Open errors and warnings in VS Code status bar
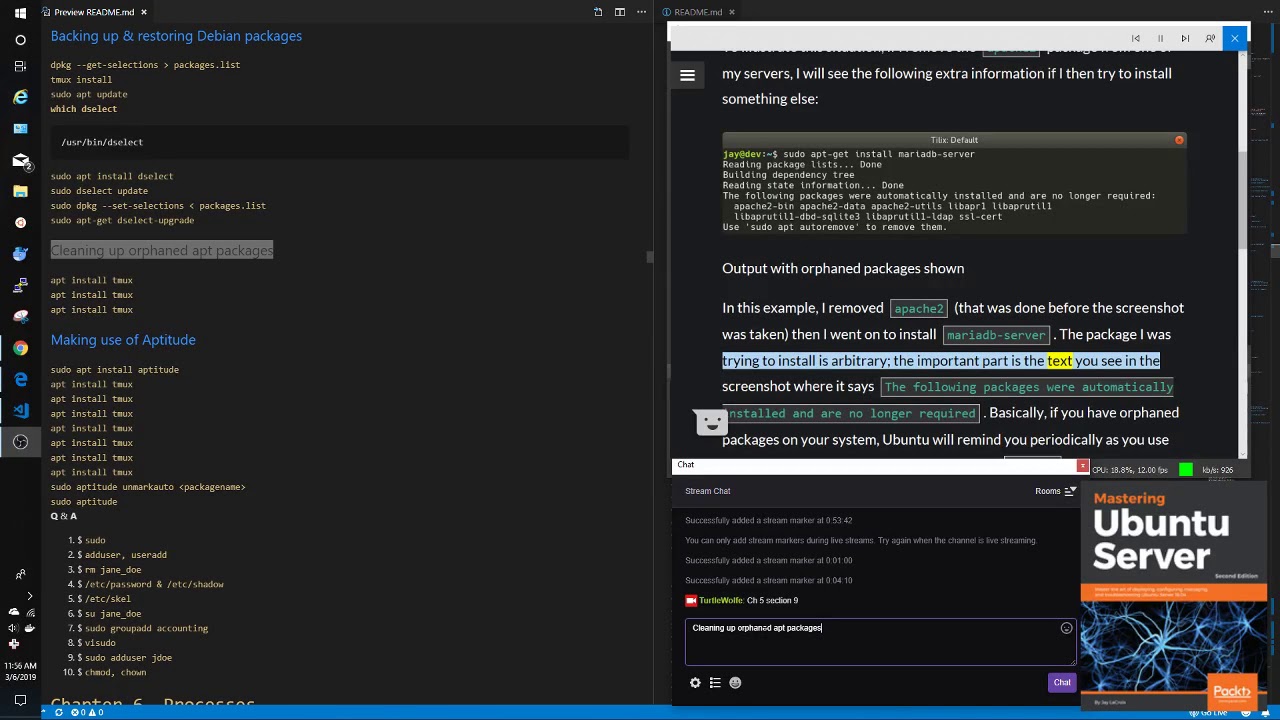This screenshot has width=1280, height=720. pos(87,713)
